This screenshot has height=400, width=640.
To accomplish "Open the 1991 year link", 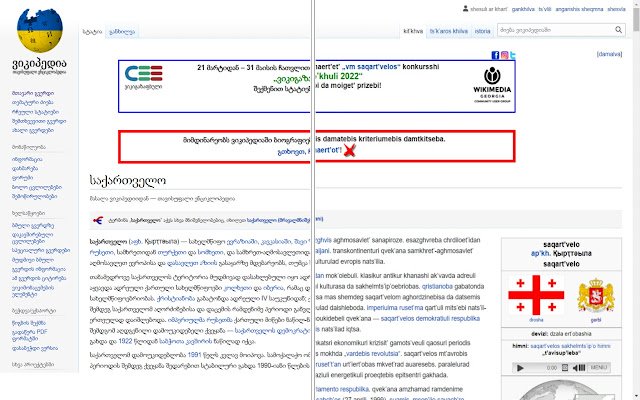I will [194, 355].
